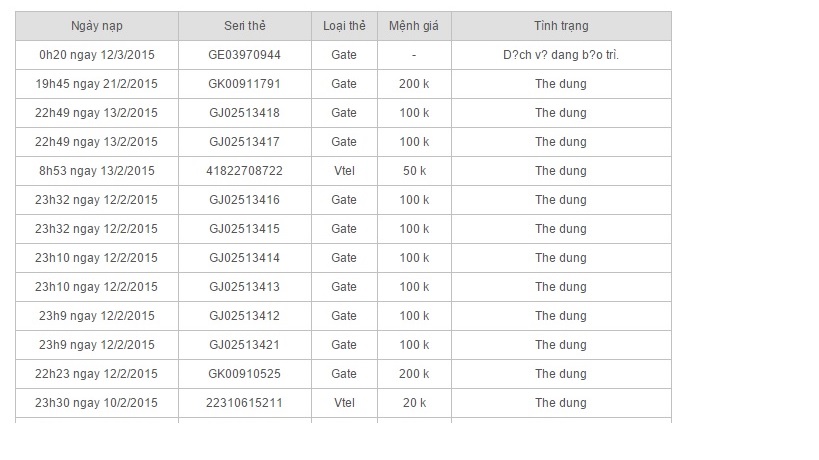Select serial GJ02513412 cell
Image resolution: width=819 pixels, height=460 pixels.
point(244,316)
